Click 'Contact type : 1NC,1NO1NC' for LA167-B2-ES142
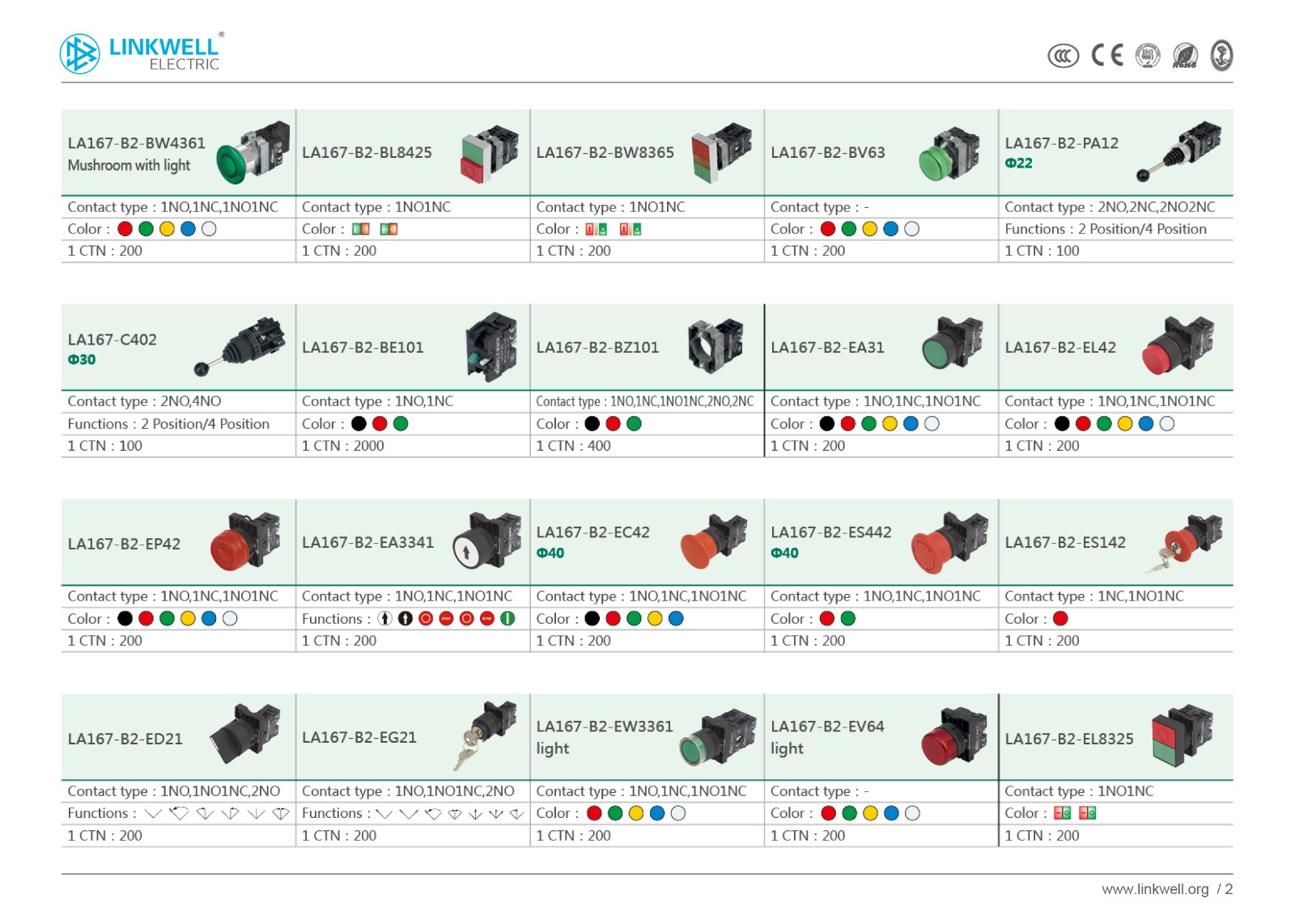 [x=1094, y=596]
